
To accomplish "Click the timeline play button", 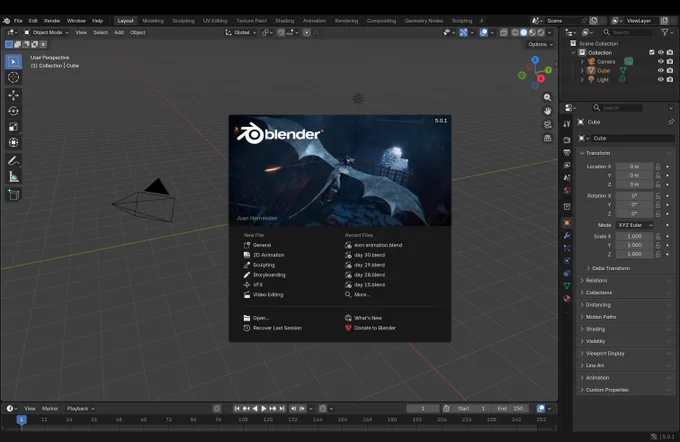I will (x=264, y=409).
